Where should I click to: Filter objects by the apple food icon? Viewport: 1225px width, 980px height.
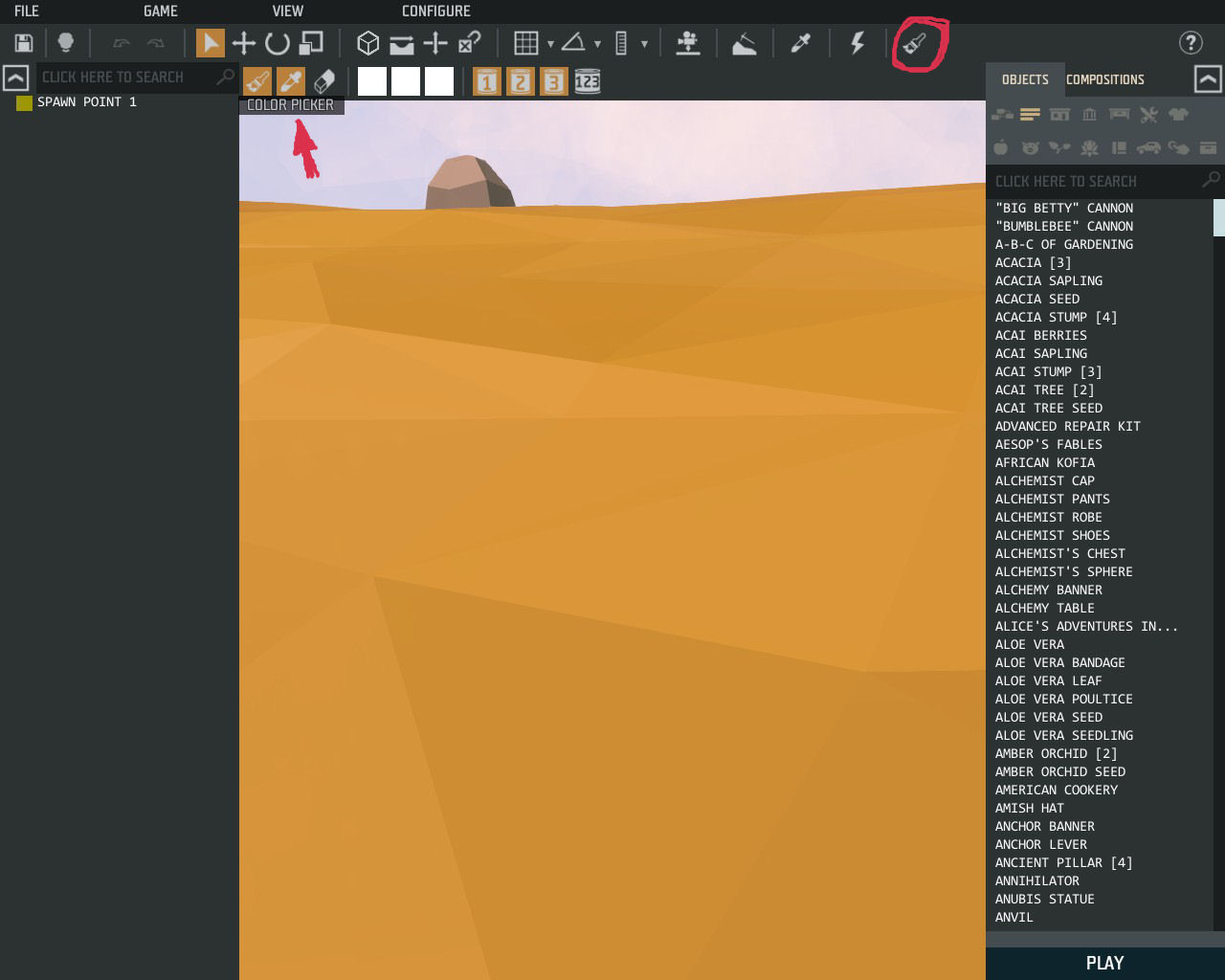tap(1001, 147)
